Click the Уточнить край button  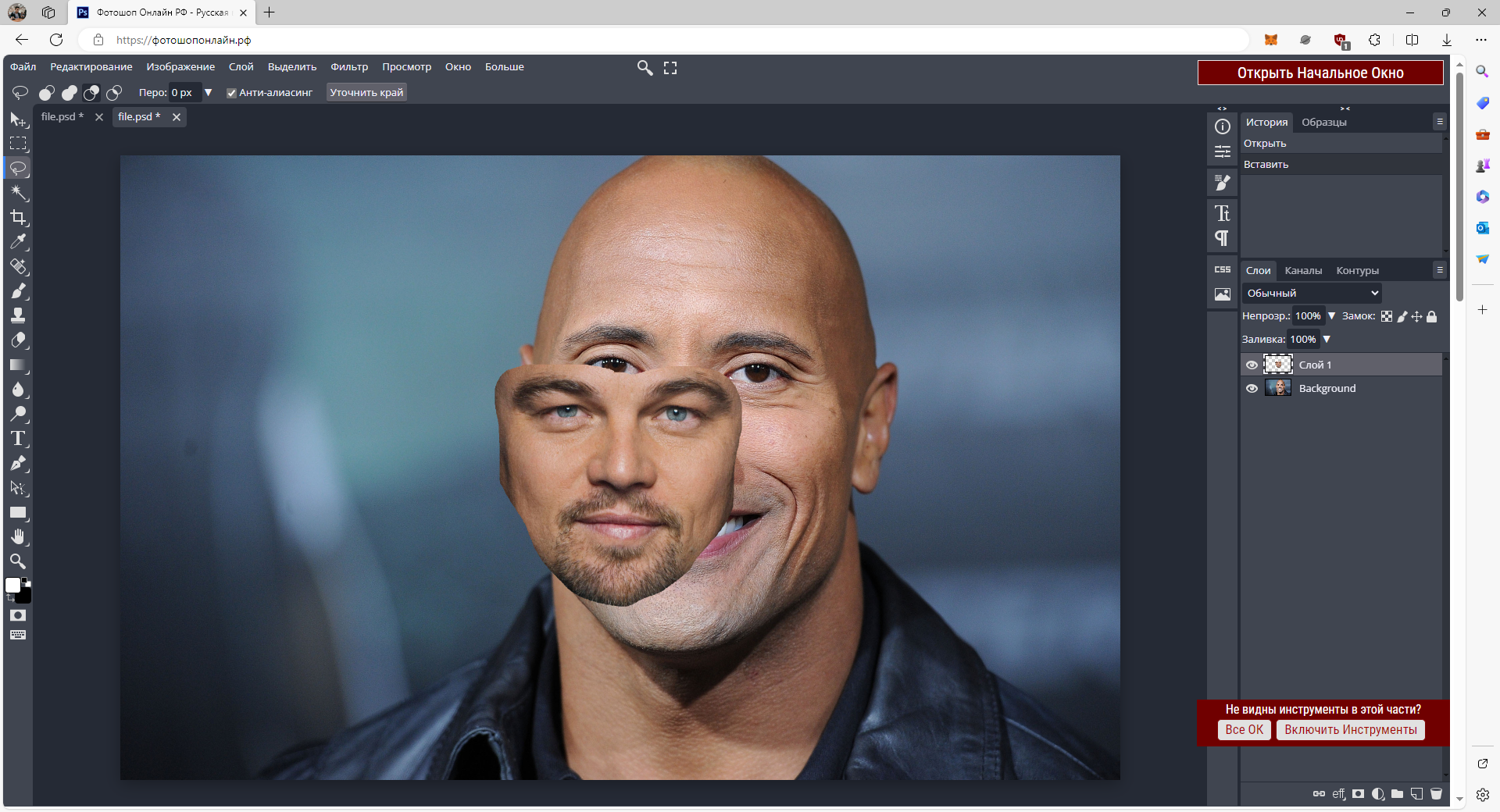[x=366, y=93]
